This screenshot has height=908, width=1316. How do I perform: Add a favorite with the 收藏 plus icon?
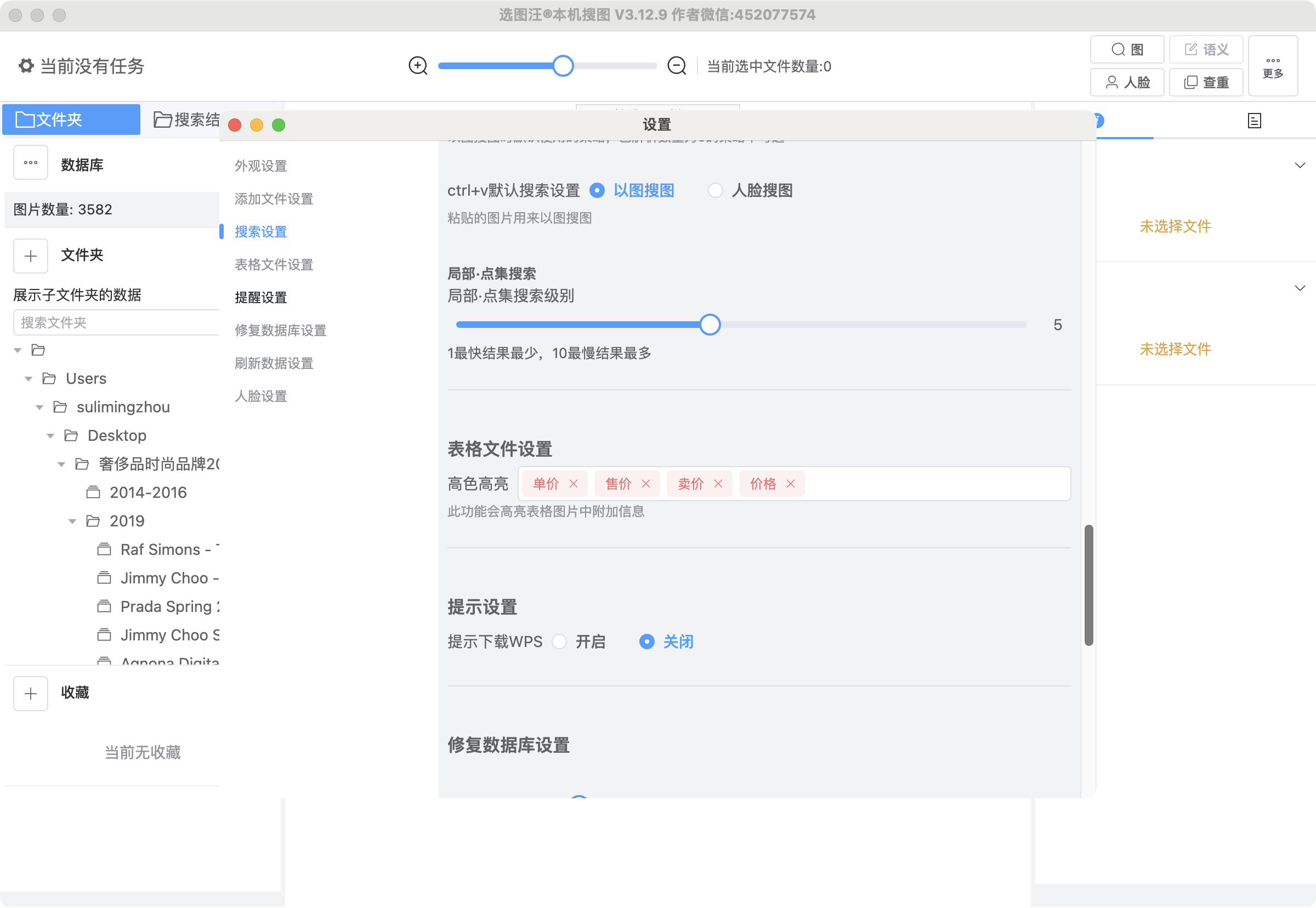tap(31, 694)
